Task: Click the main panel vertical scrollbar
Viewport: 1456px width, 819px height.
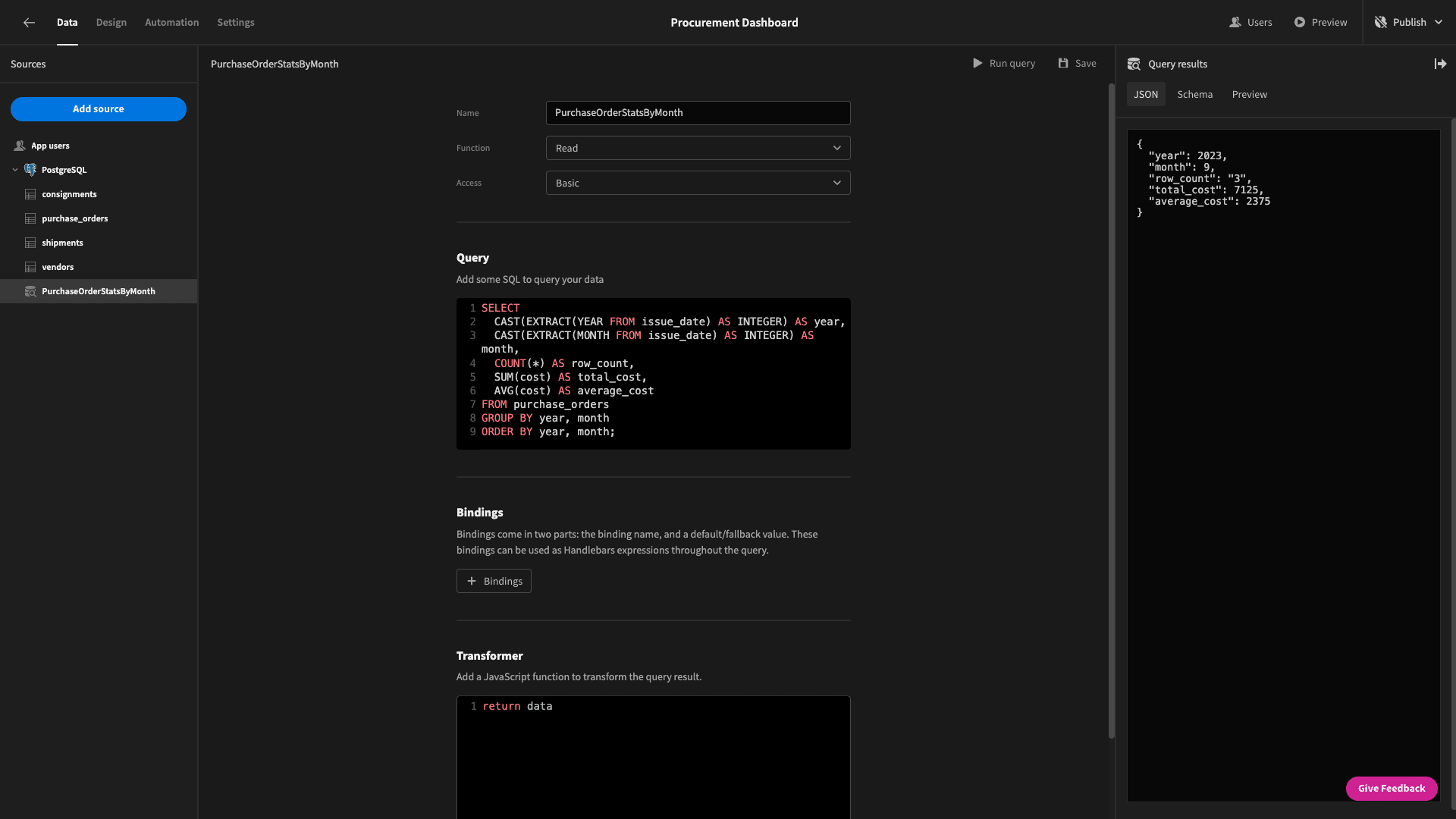Action: (x=1112, y=409)
